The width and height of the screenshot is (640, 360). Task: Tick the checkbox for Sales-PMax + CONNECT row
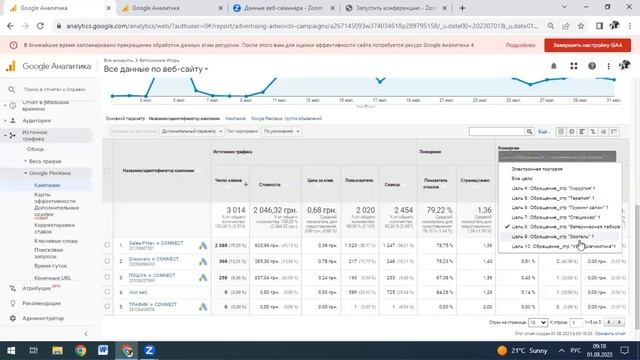click(x=107, y=245)
